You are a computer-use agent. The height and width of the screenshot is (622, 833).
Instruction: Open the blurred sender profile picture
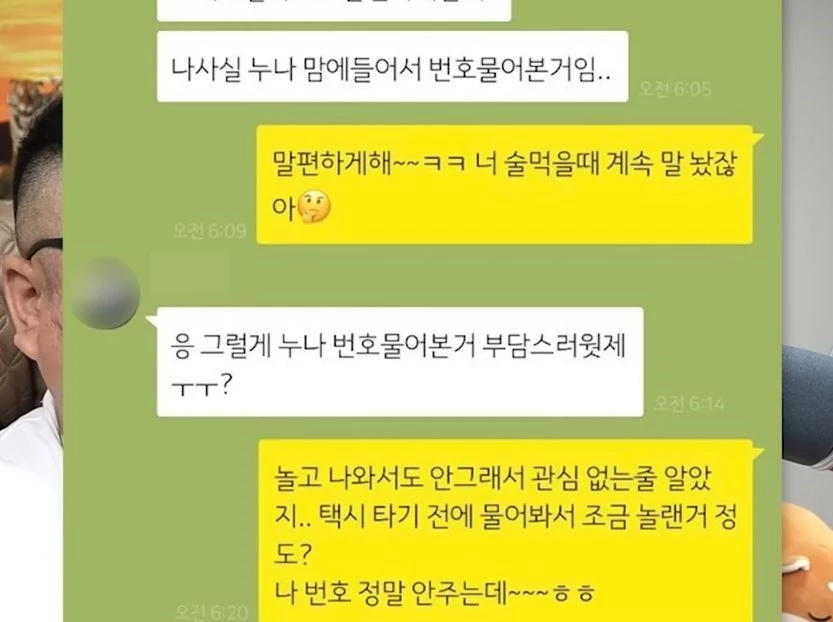(x=106, y=293)
